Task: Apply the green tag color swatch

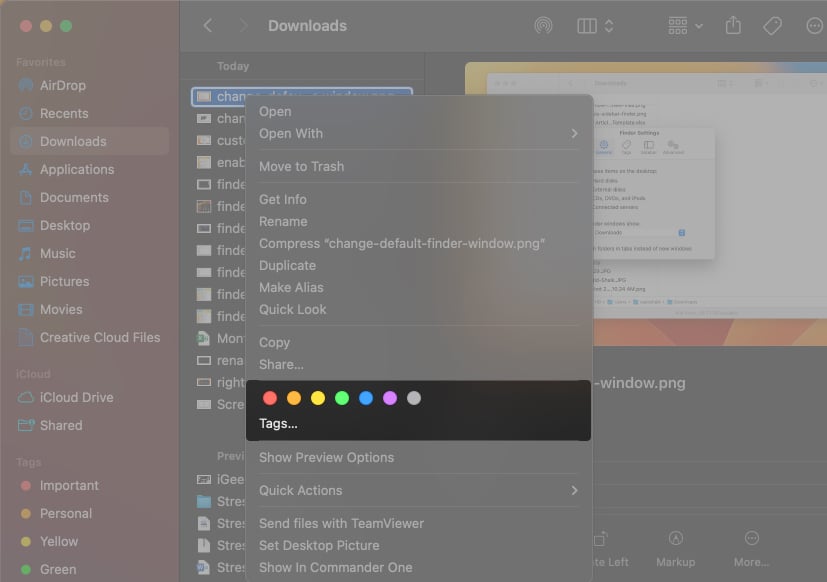Action: (342, 397)
